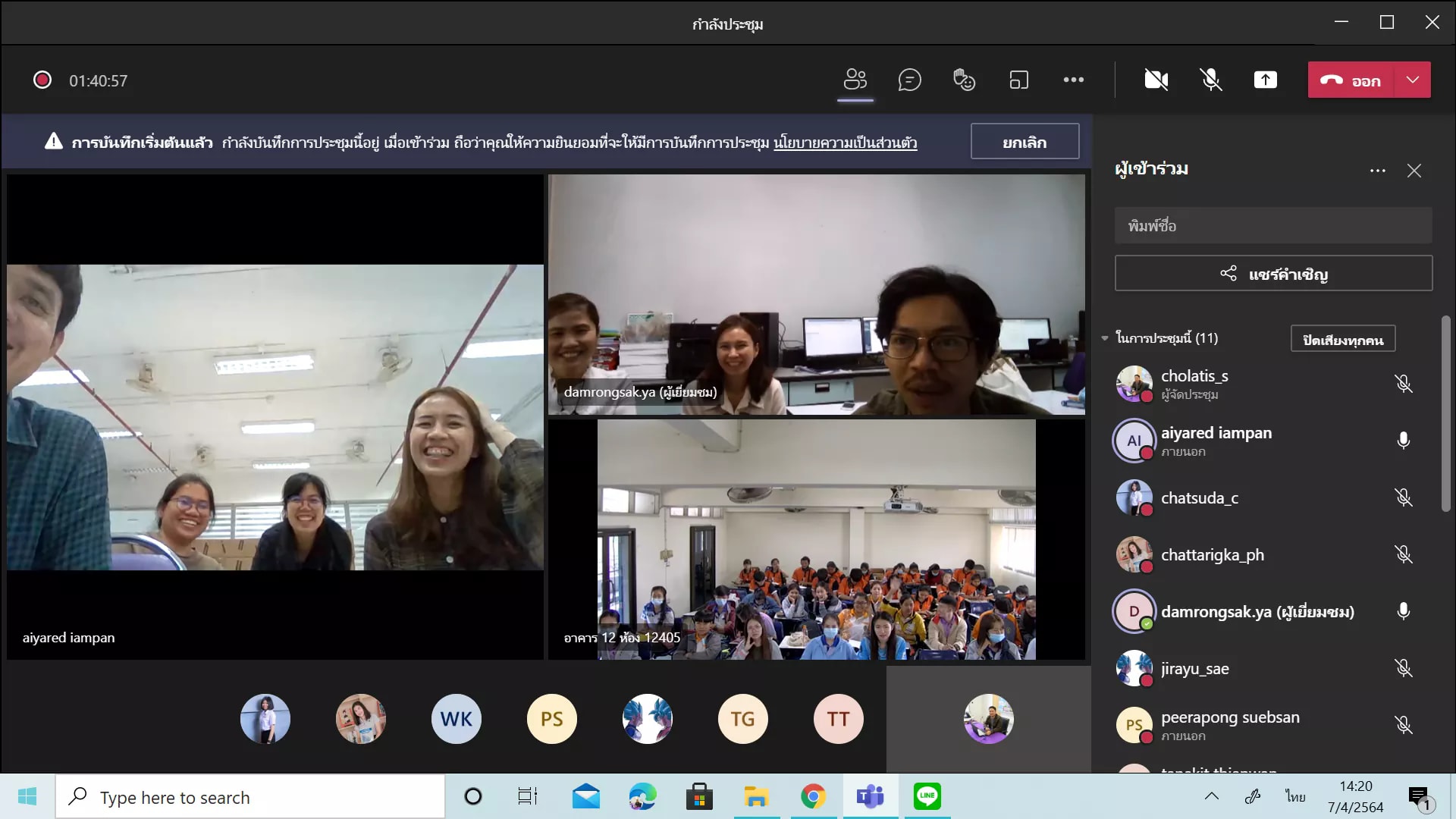Click the participants list scrollbar
1456x819 pixels.
1445,413
